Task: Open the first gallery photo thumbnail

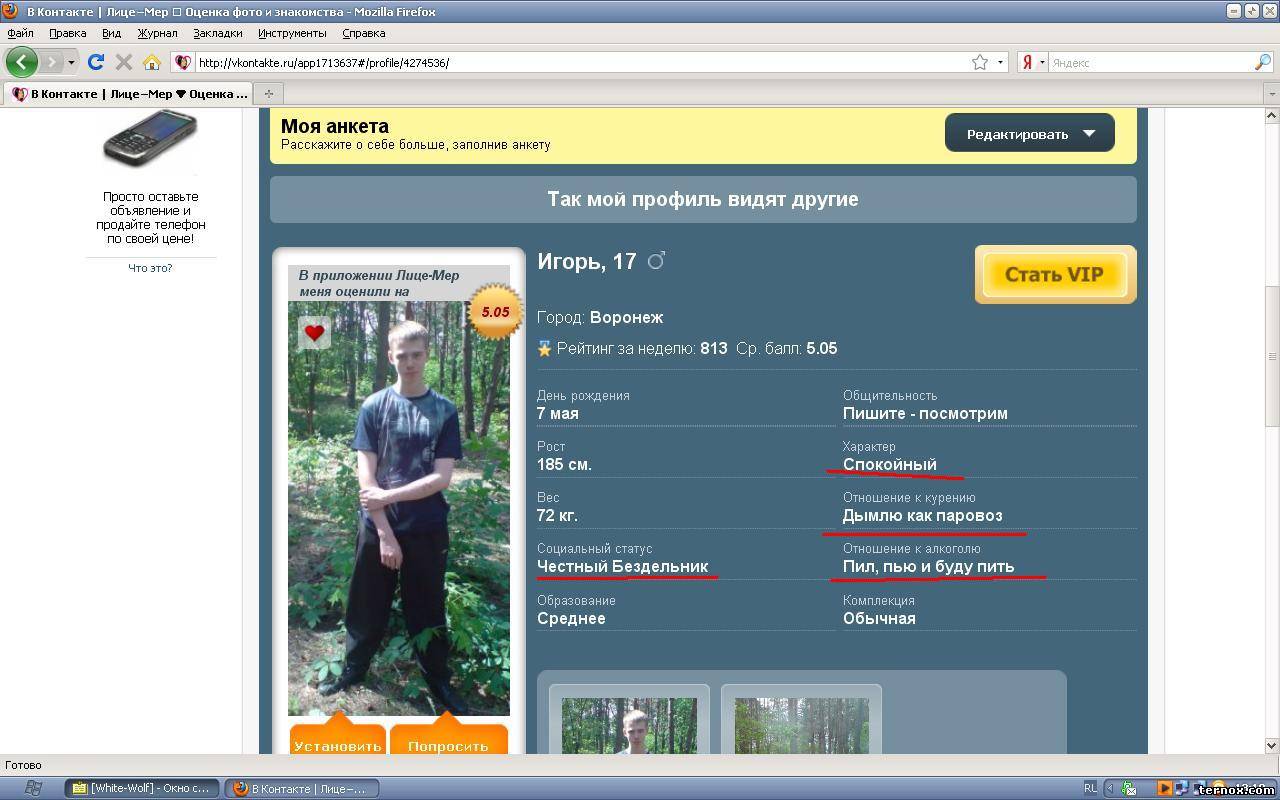Action: click(629, 726)
